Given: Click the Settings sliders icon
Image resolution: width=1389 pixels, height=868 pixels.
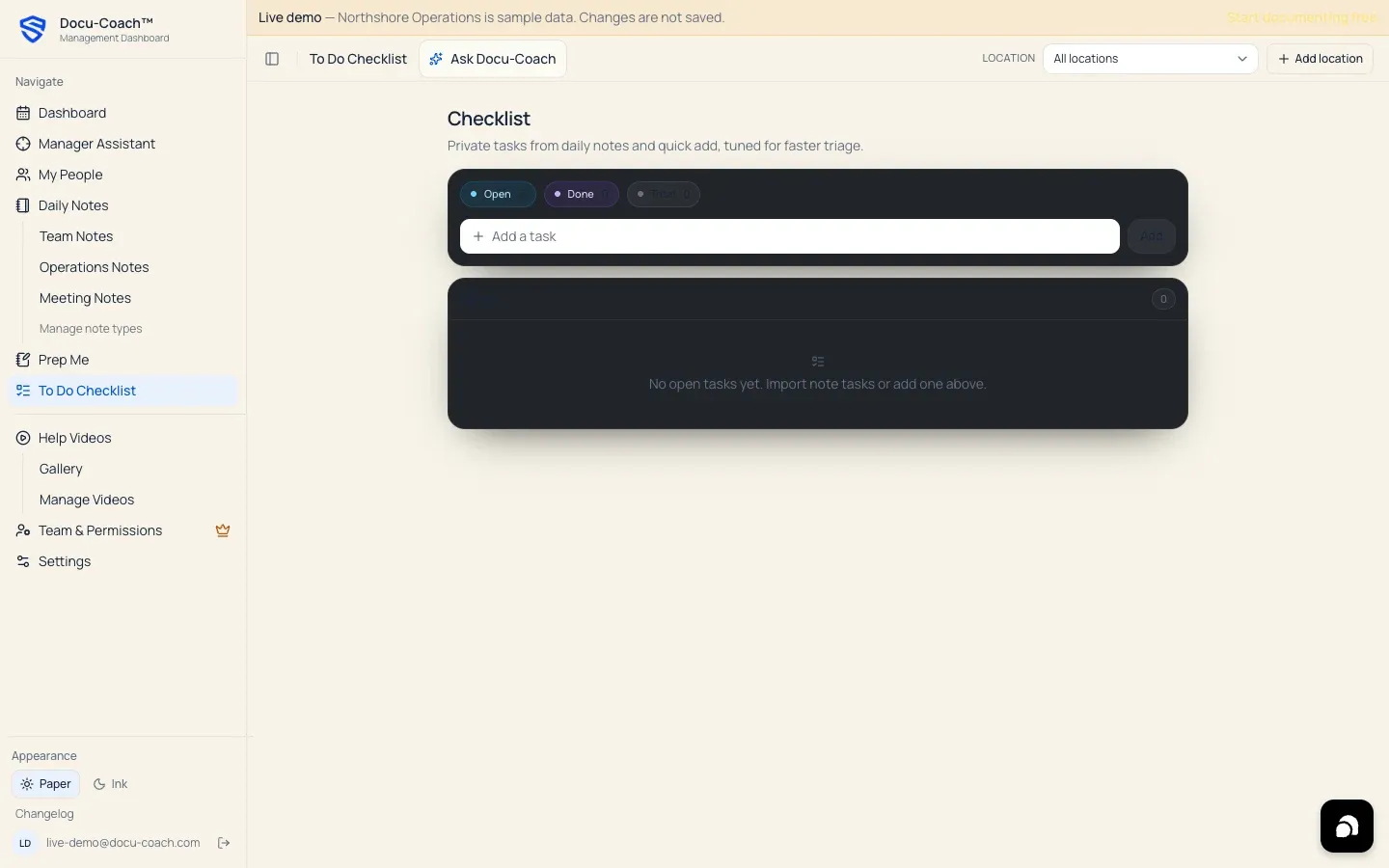Looking at the screenshot, I should tap(23, 561).
